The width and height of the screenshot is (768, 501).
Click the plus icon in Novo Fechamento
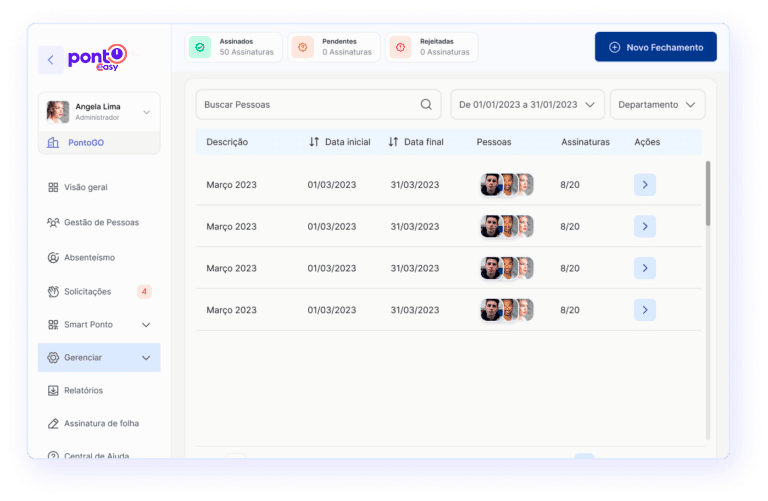coord(614,47)
